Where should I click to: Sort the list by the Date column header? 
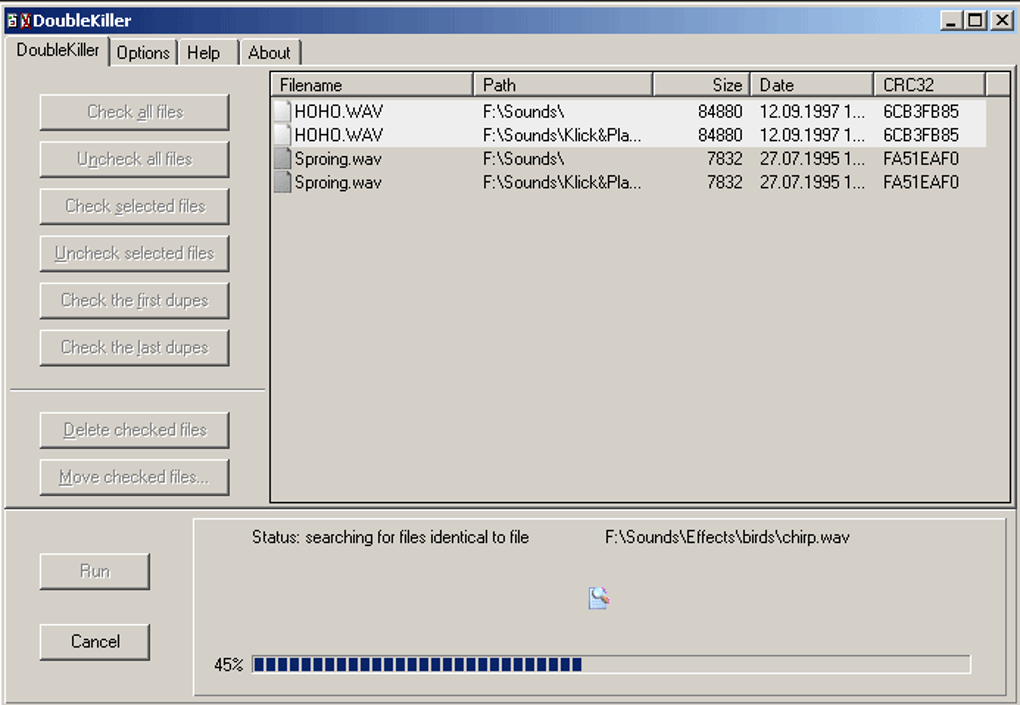point(812,85)
